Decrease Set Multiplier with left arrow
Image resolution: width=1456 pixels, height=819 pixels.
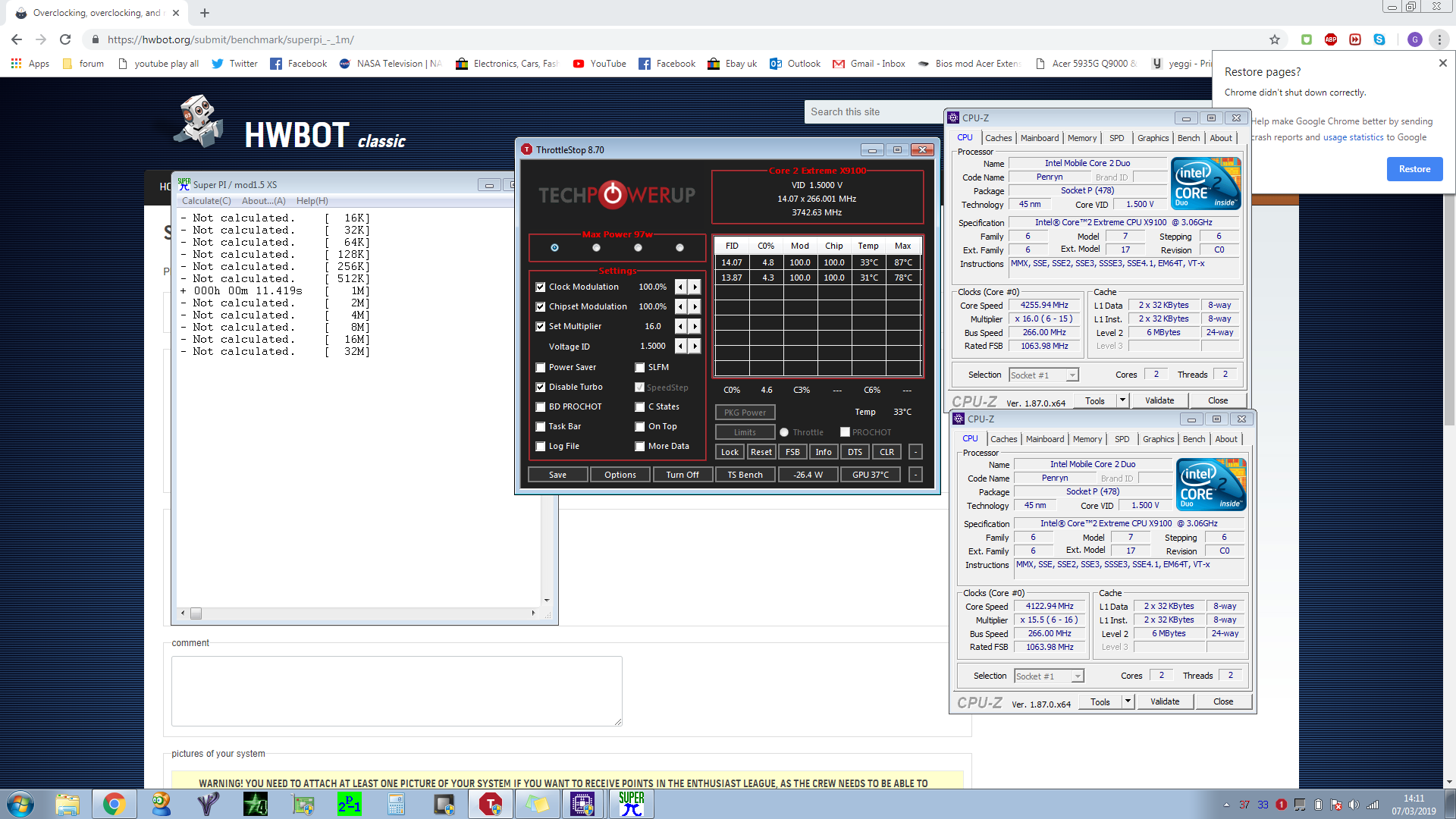tap(681, 326)
